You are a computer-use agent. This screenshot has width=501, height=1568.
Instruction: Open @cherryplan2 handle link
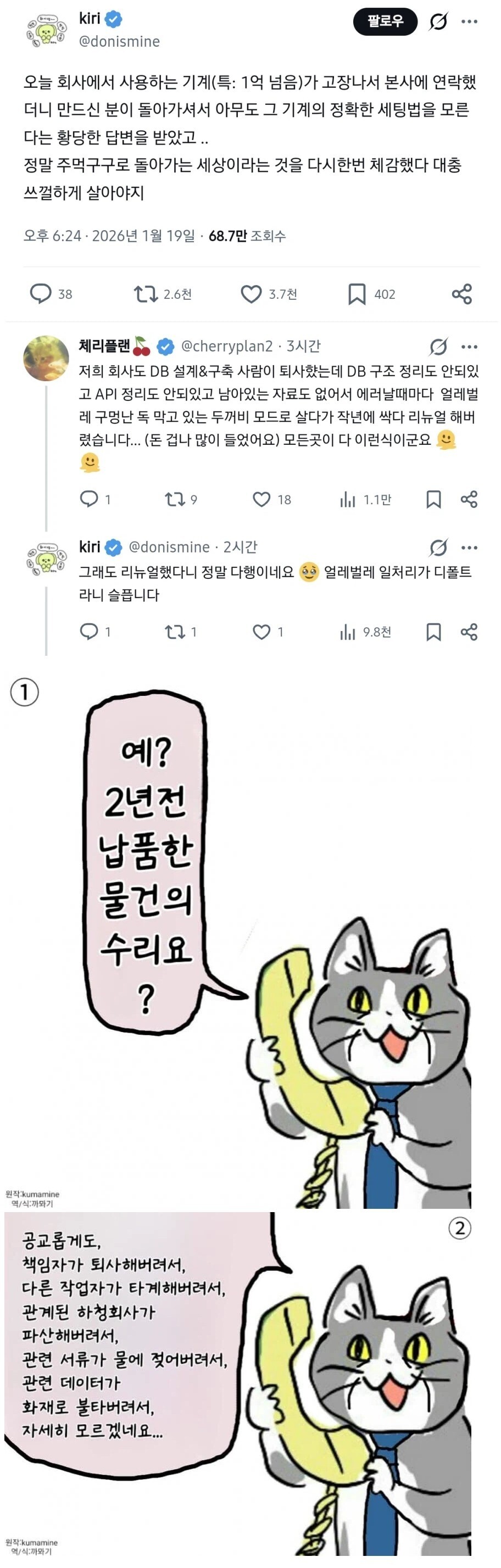pos(226,347)
